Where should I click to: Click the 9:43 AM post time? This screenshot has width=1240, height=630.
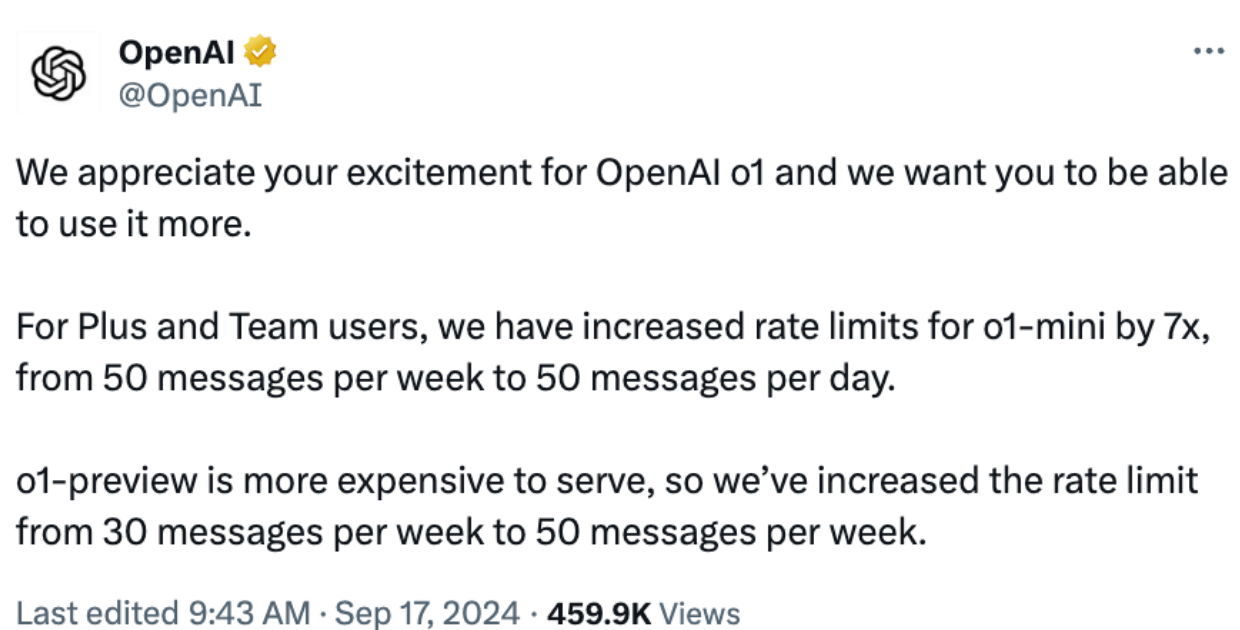[x=233, y=613]
